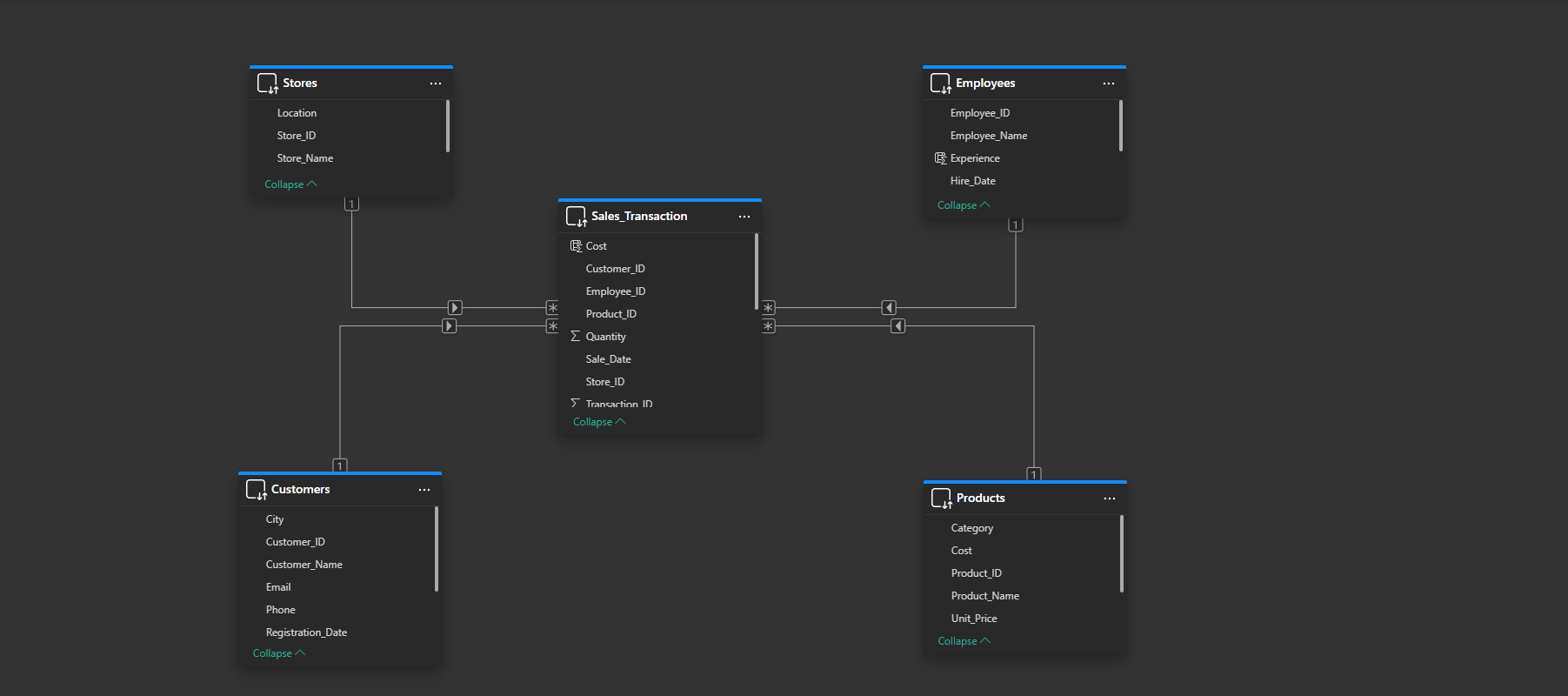
Task: Click the filter direction arrow on Employees relationship
Action: coord(889,308)
